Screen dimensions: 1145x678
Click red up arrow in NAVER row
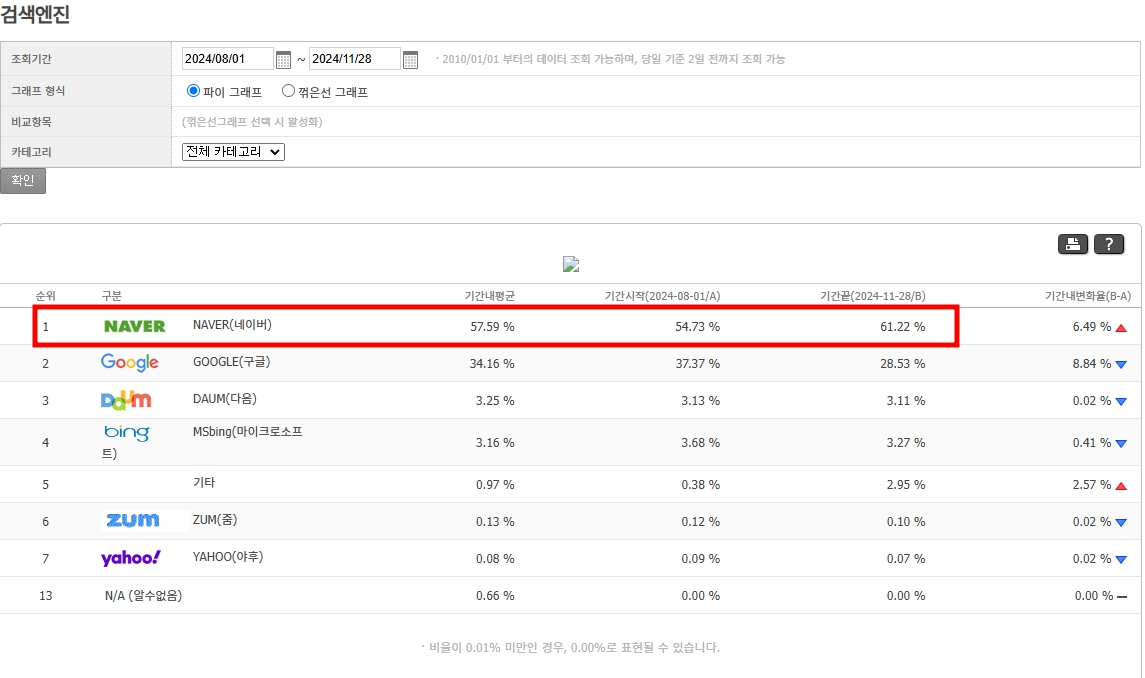point(1121,328)
